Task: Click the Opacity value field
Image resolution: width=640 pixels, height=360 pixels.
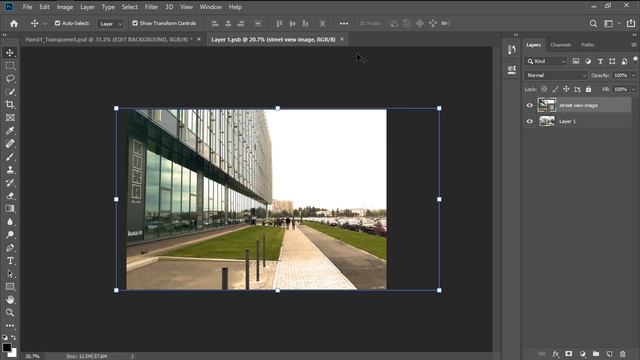Action: (620, 76)
